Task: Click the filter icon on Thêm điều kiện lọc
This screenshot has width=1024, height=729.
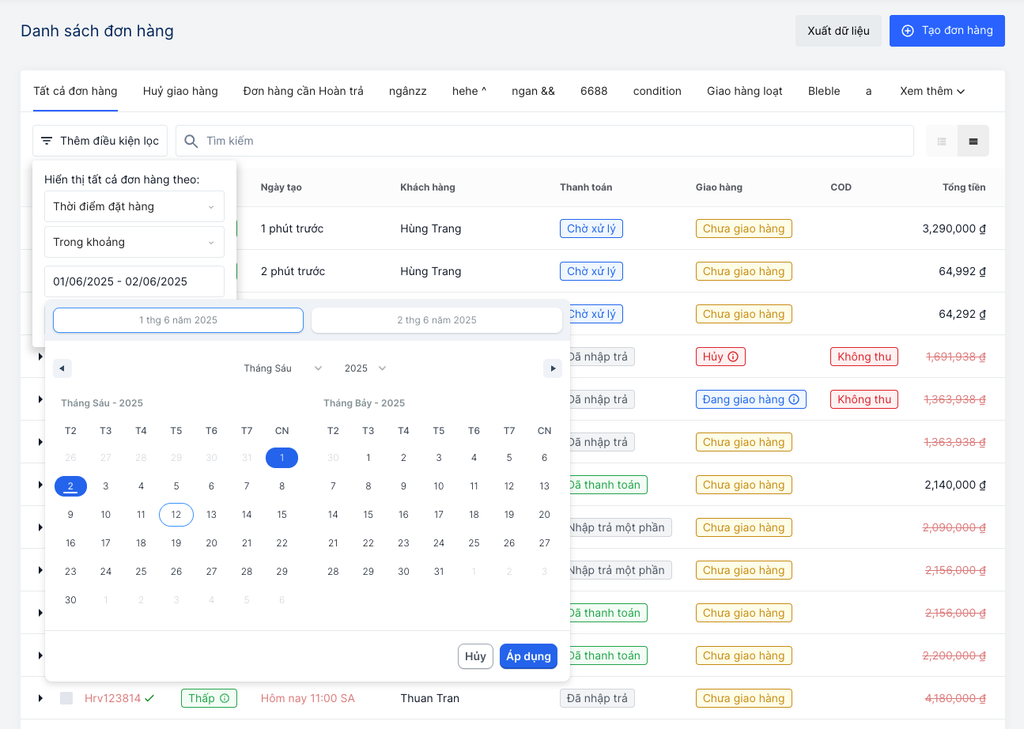Action: [46, 141]
